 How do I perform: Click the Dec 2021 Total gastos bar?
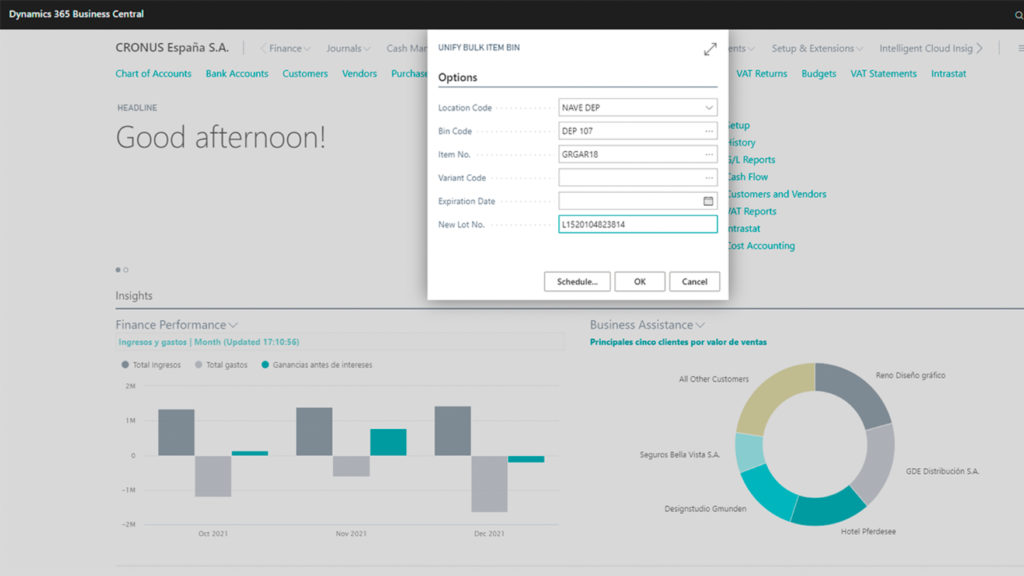click(490, 484)
